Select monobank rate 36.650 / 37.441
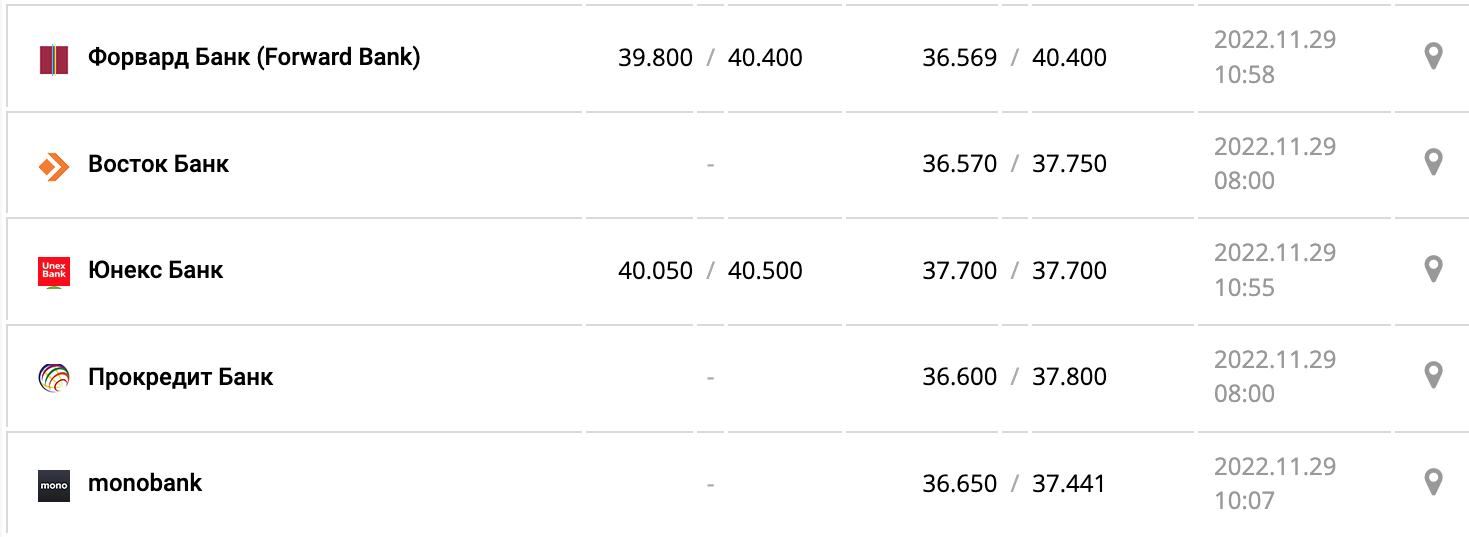Screen dimensions: 1469x537 (x=1014, y=484)
